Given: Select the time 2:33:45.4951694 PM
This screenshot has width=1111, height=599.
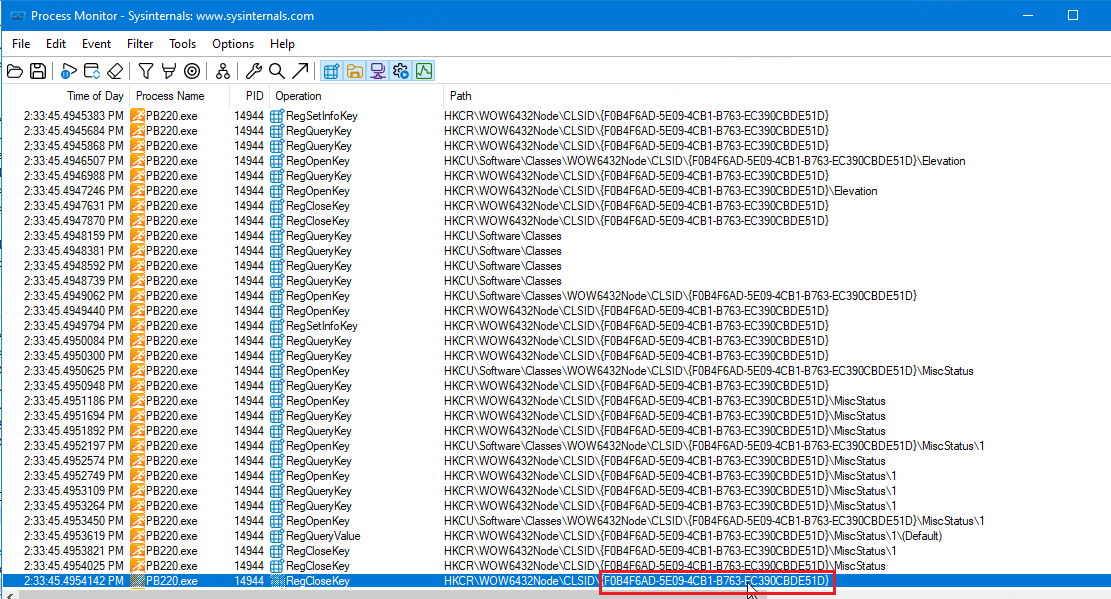Looking at the screenshot, I should pyautogui.click(x=74, y=416).
